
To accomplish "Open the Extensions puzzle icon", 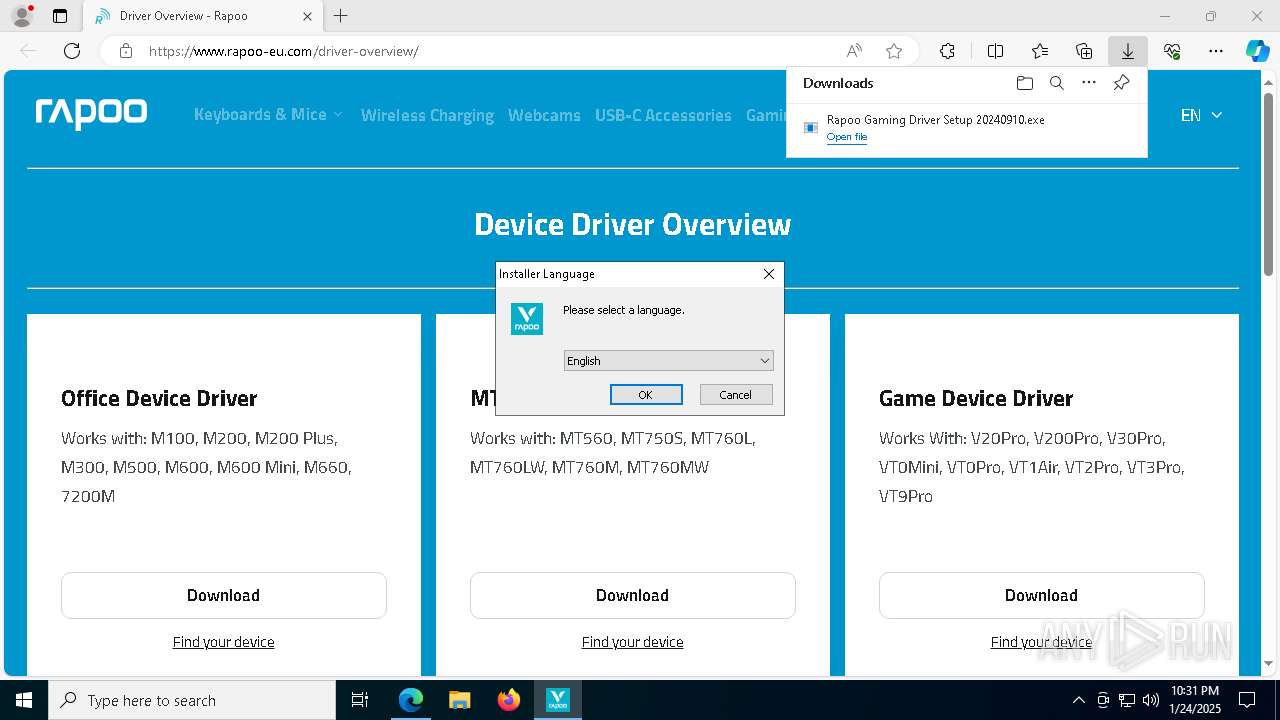I will tap(947, 51).
